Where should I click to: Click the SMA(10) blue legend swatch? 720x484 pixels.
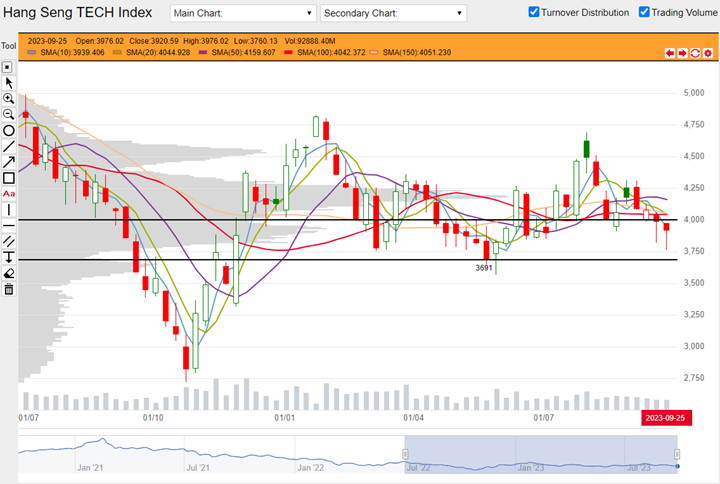pos(32,52)
